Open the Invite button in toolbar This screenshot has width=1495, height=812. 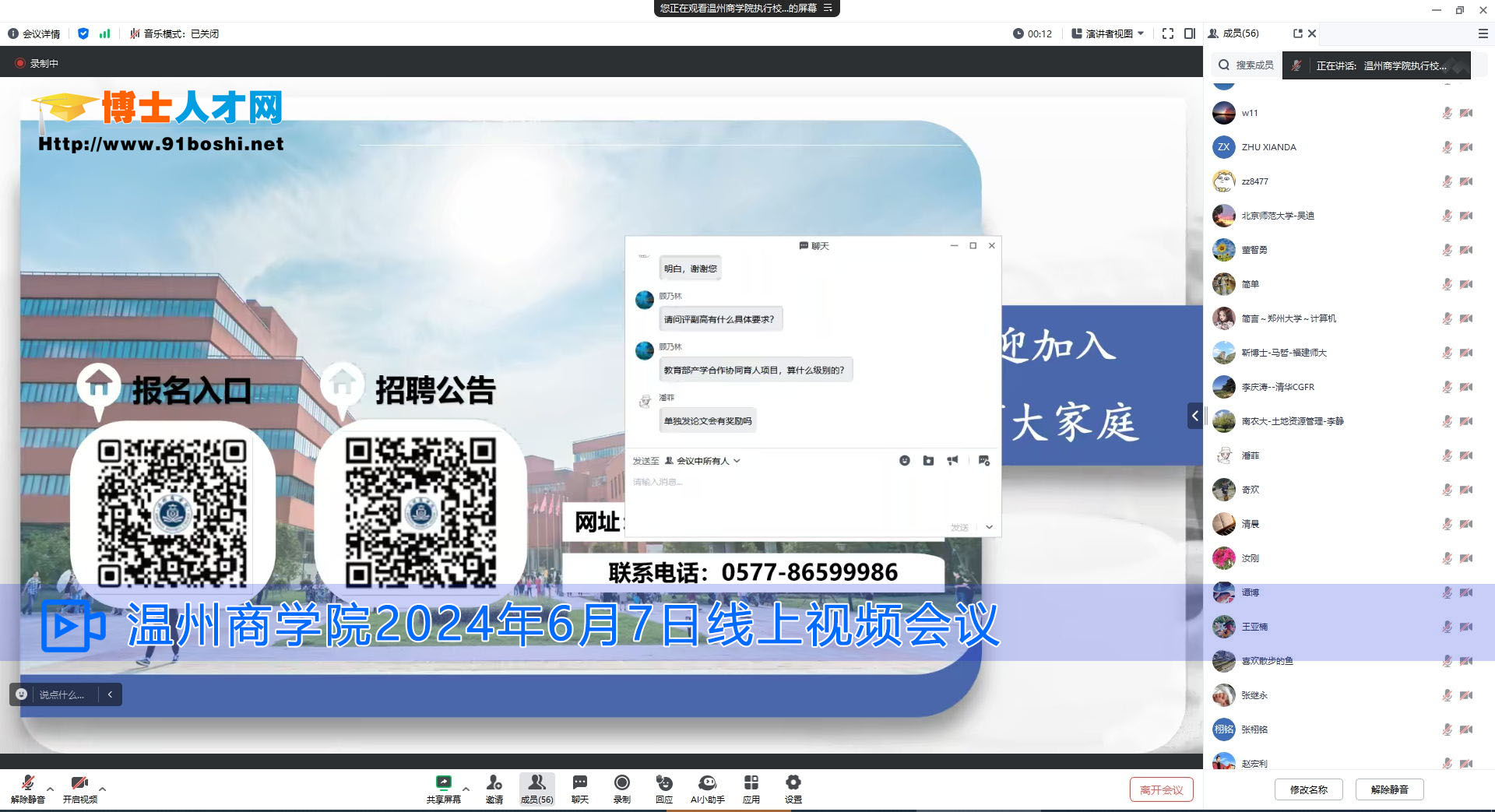[494, 789]
